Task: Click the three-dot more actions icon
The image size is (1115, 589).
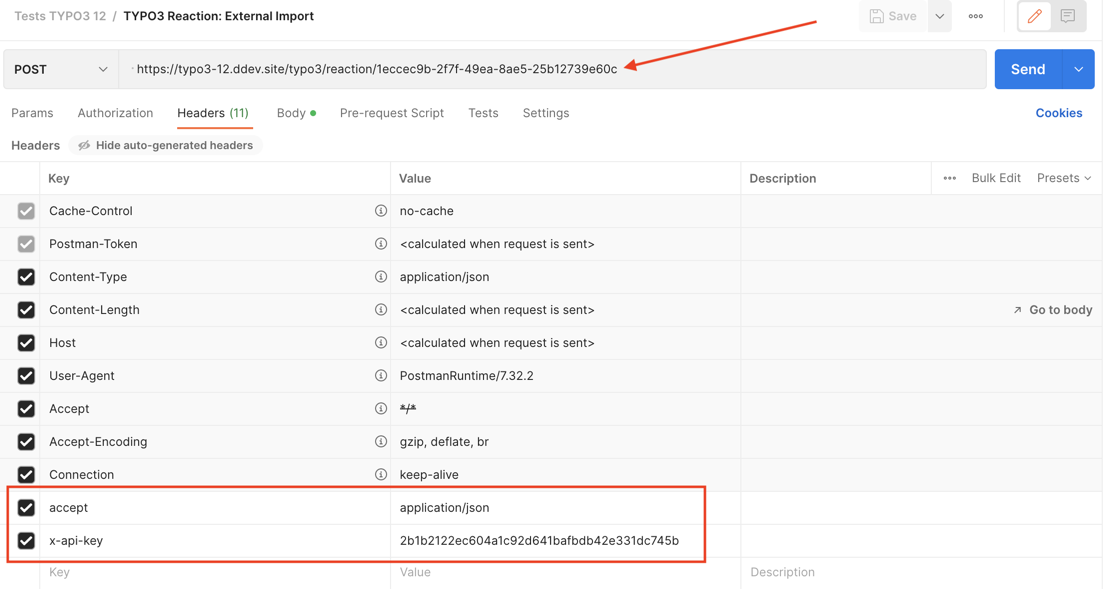Action: [x=975, y=16]
